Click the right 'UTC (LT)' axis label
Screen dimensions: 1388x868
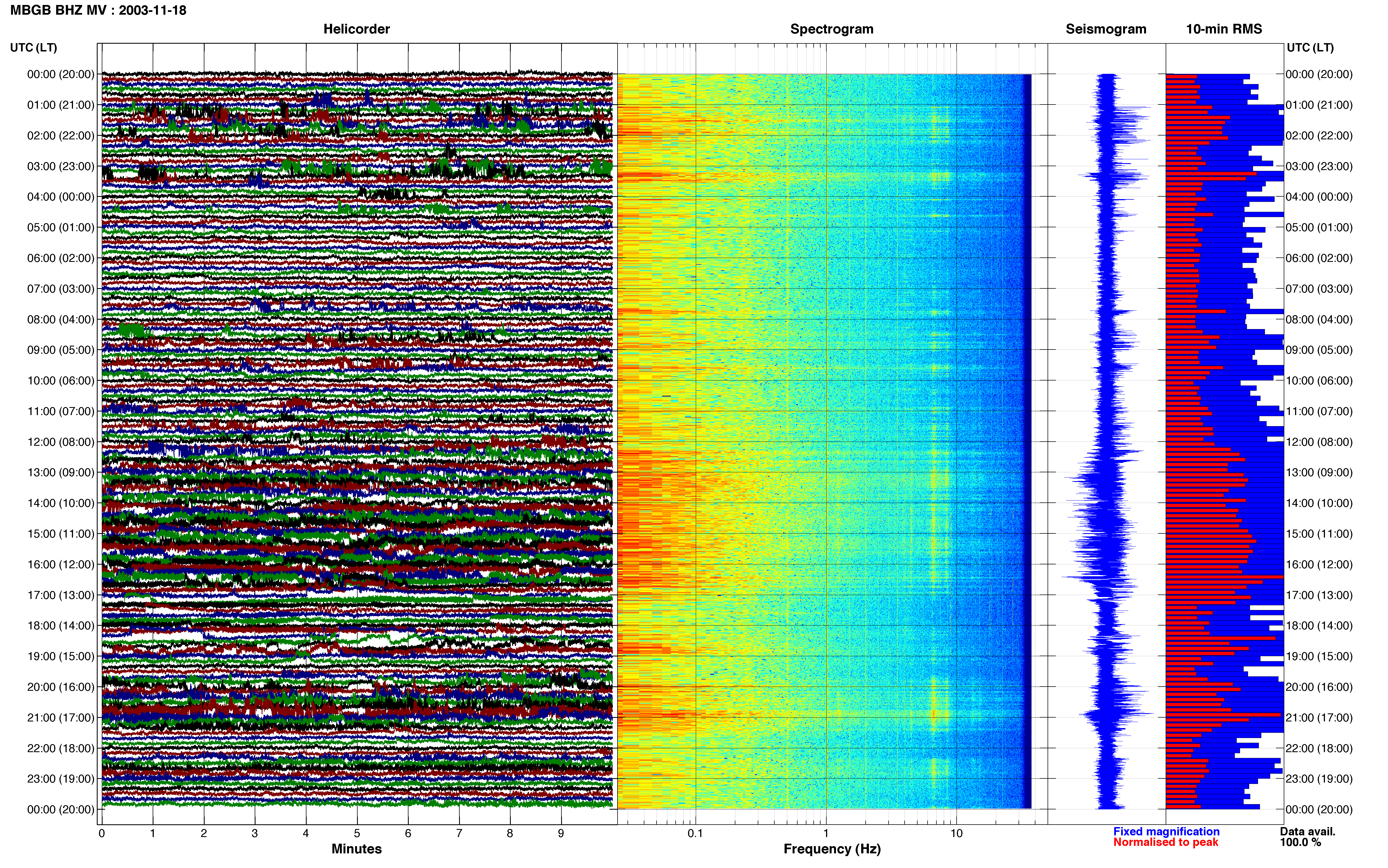1310,48
